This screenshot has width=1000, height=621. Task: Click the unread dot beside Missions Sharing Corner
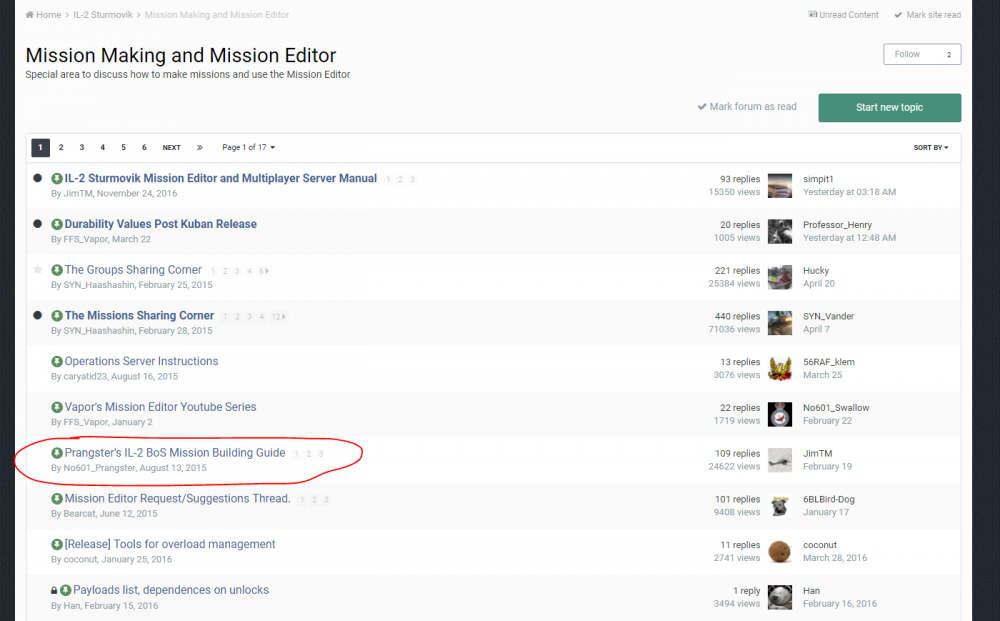(x=38, y=316)
